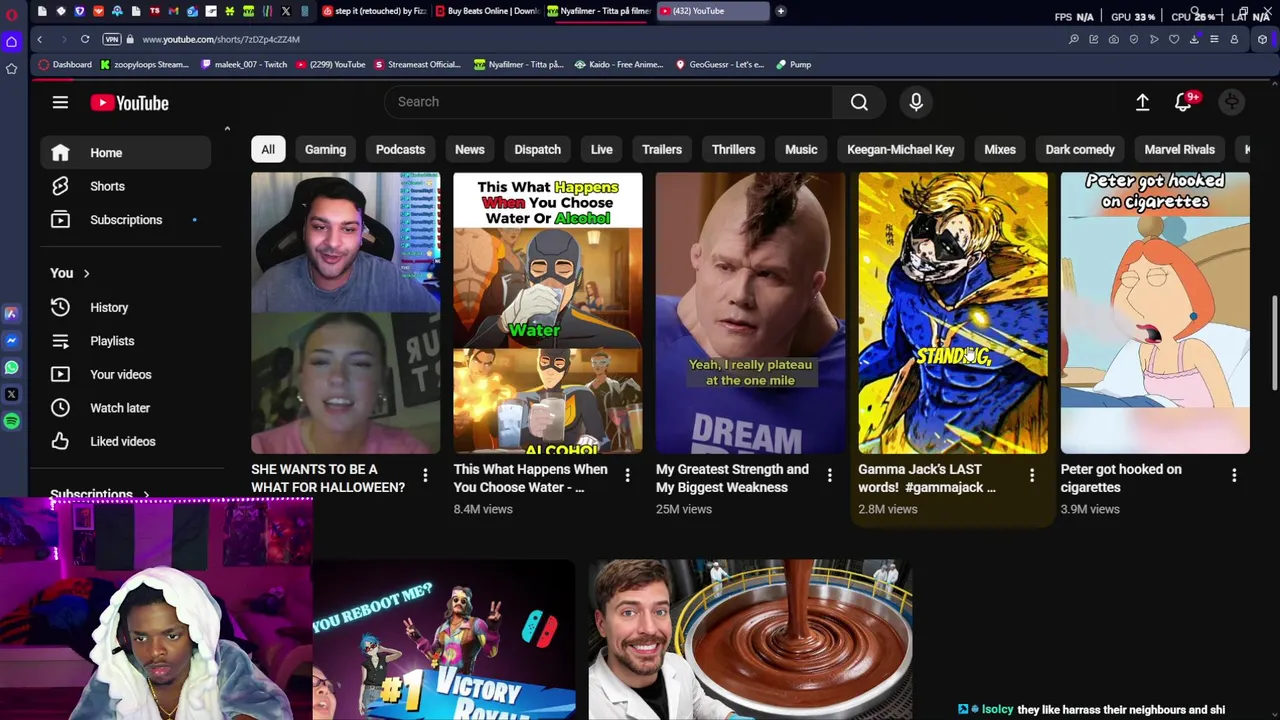Open options for Gamma Jack's LAST words short
The width and height of the screenshot is (1280, 720).
point(1032,476)
